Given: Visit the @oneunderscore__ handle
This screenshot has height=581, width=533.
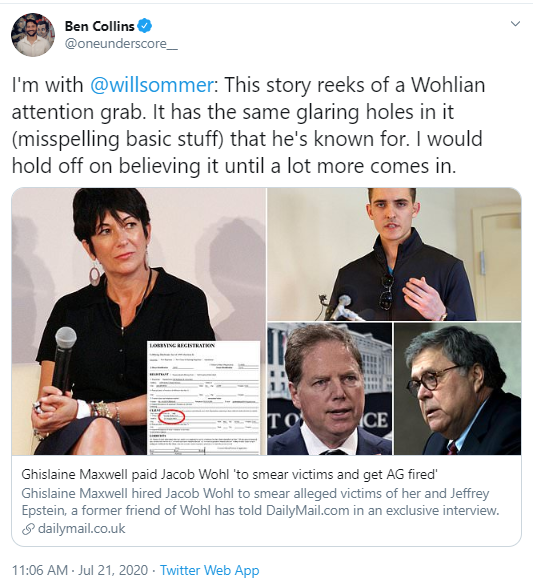Looking at the screenshot, I should pyautogui.click(x=121, y=44).
